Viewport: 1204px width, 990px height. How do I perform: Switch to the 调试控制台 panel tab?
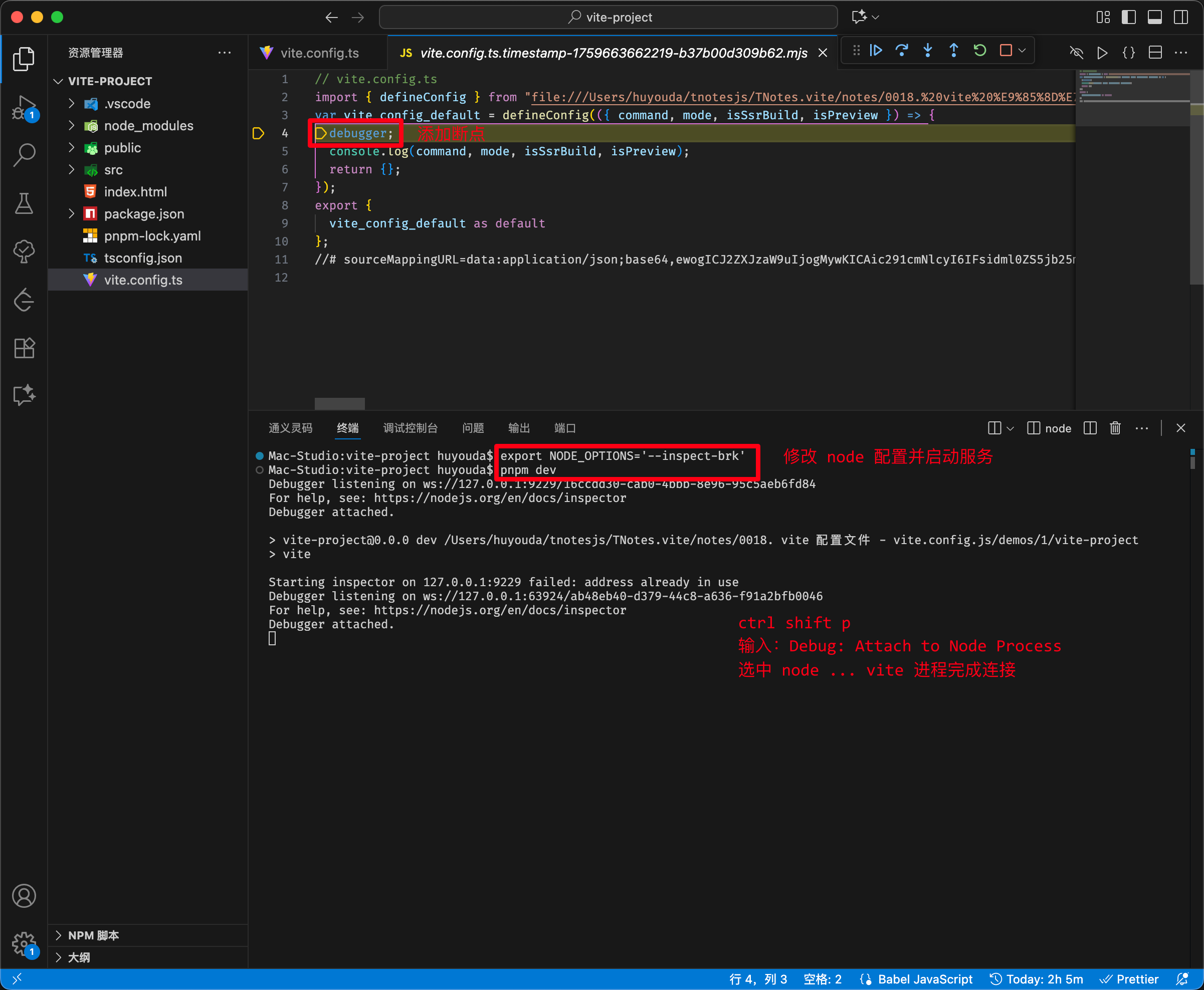click(411, 428)
